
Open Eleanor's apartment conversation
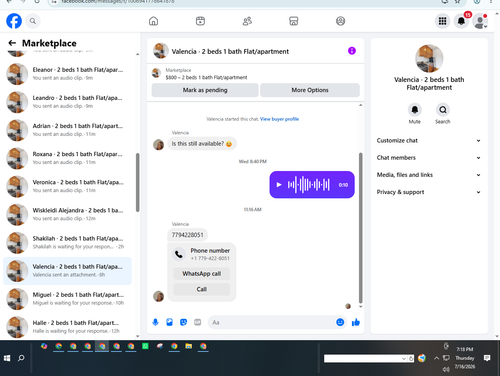(x=67, y=74)
